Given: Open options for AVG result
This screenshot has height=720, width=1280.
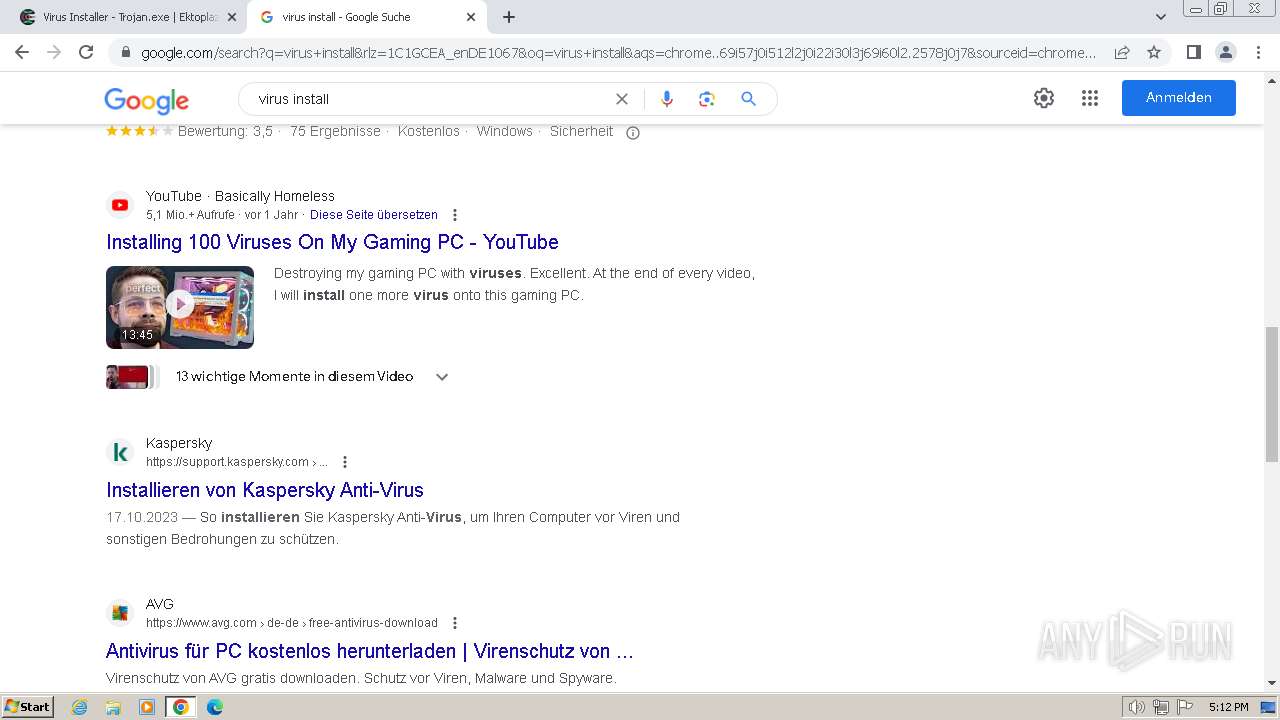Looking at the screenshot, I should tap(455, 623).
